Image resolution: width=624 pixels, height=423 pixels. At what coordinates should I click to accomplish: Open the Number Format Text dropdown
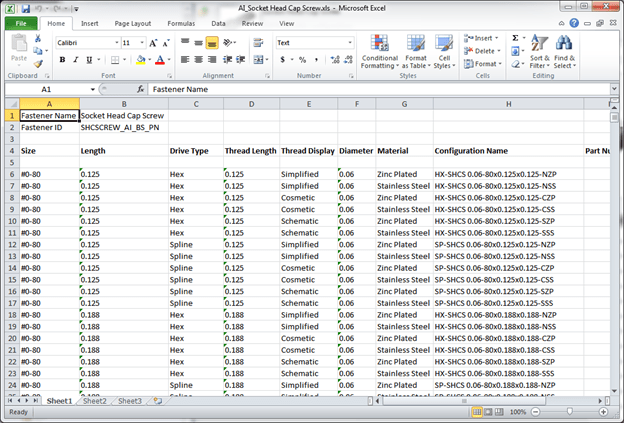pyautogui.click(x=350, y=43)
